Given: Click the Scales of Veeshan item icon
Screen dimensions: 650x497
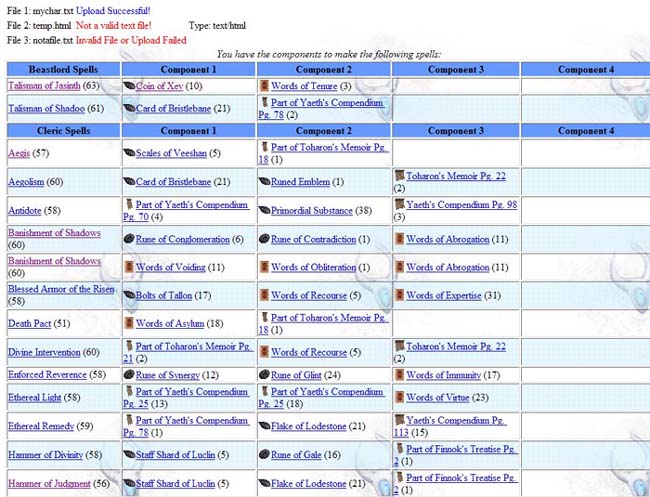Looking at the screenshot, I should pos(128,153).
